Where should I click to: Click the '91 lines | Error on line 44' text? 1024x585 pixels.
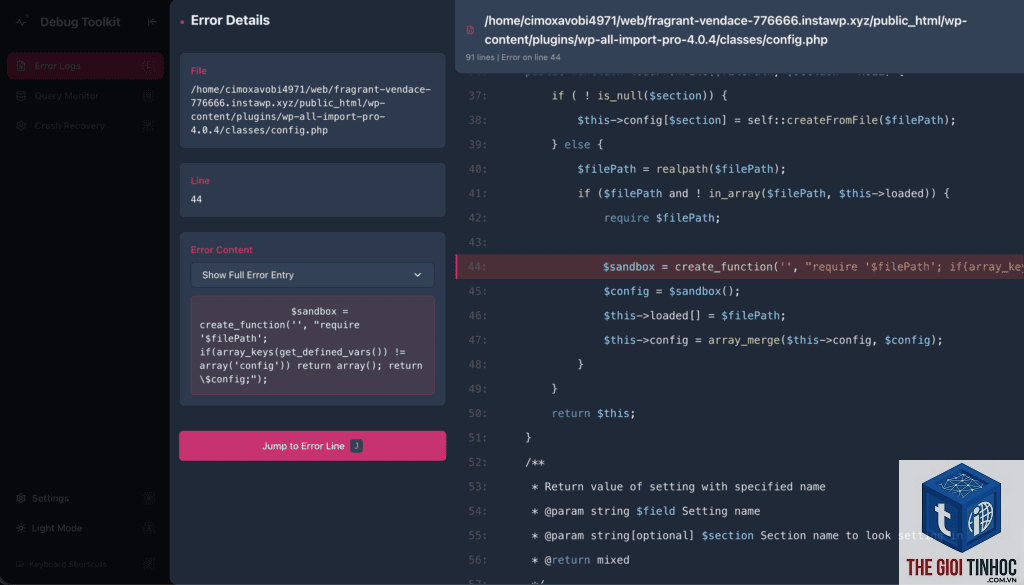tap(513, 57)
